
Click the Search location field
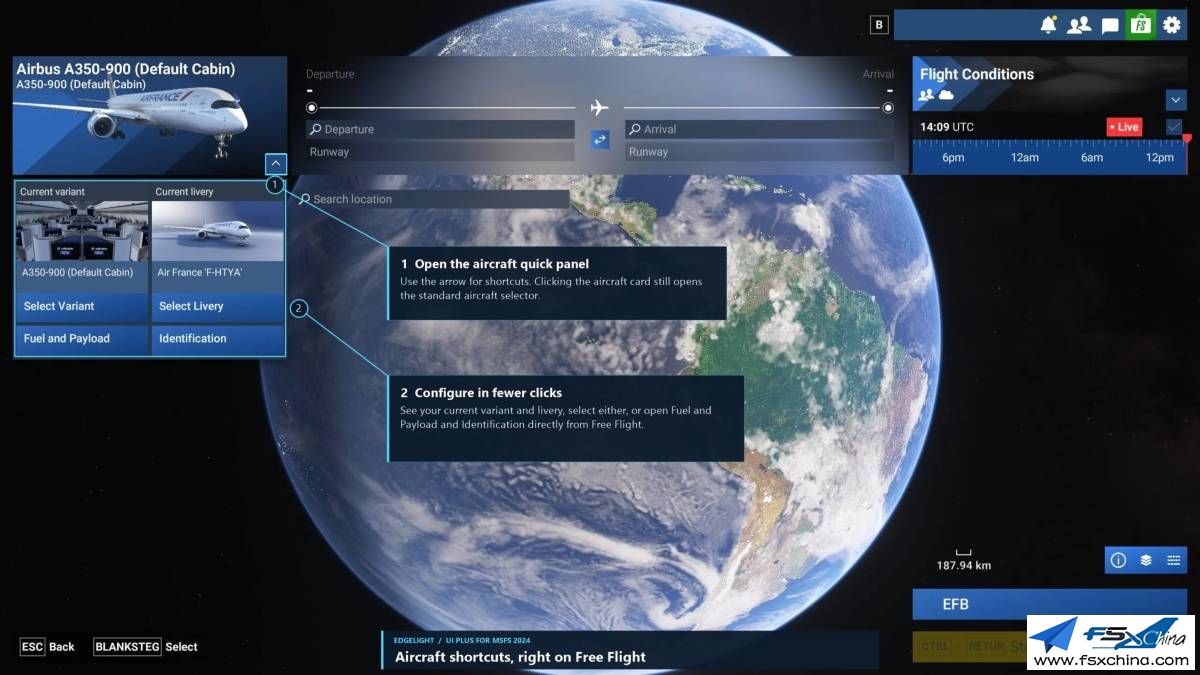tap(432, 199)
